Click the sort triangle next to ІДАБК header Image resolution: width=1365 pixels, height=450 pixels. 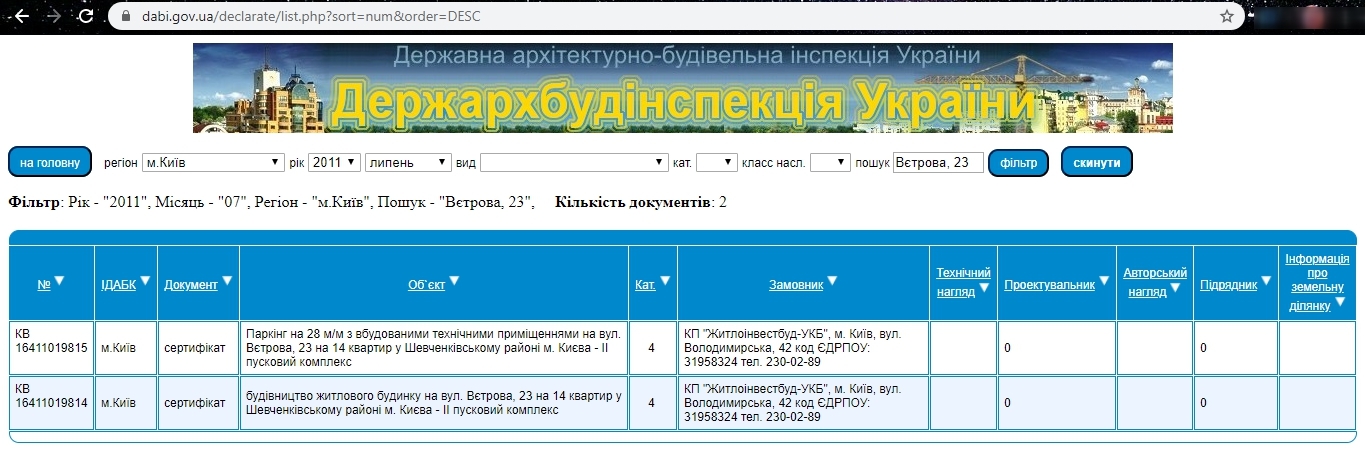(x=145, y=281)
